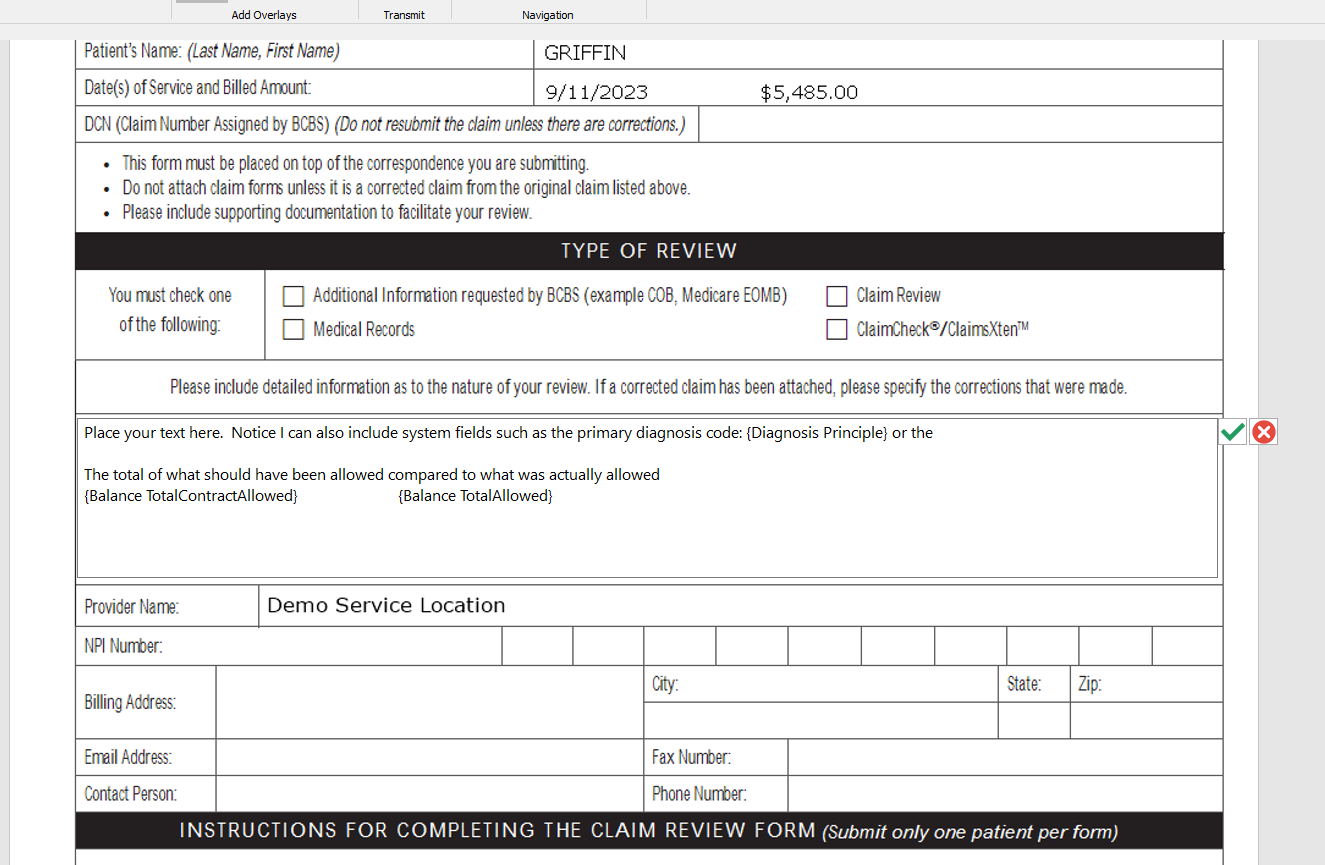Click the first NPI Number digit box
Viewport: 1325px width, 865px height.
pyautogui.click(x=537, y=646)
